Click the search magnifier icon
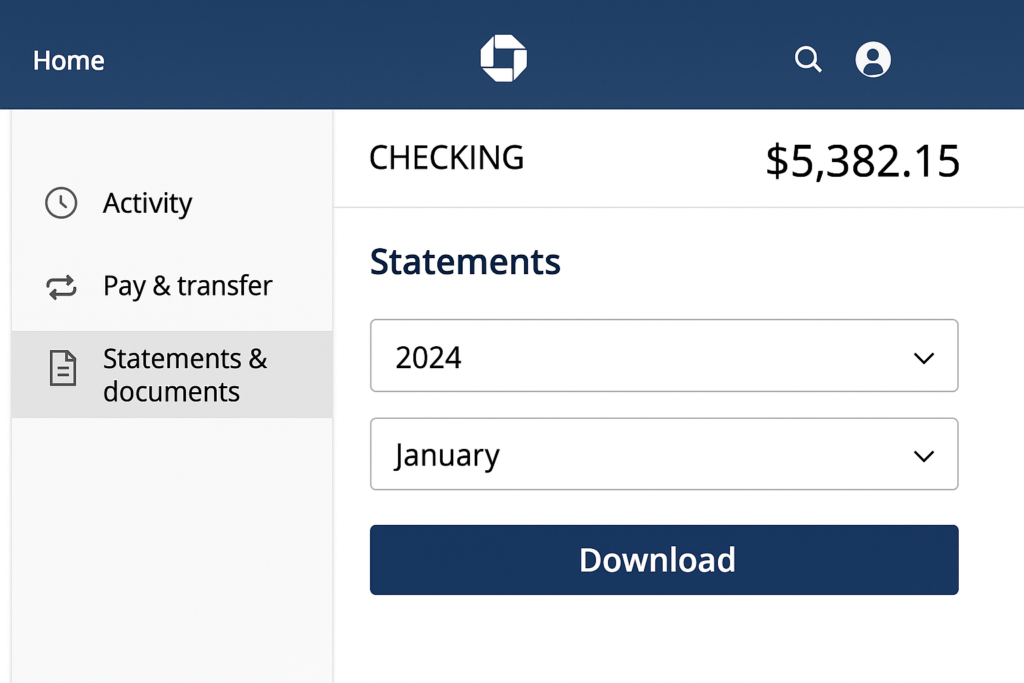The image size is (1024, 683). click(808, 60)
